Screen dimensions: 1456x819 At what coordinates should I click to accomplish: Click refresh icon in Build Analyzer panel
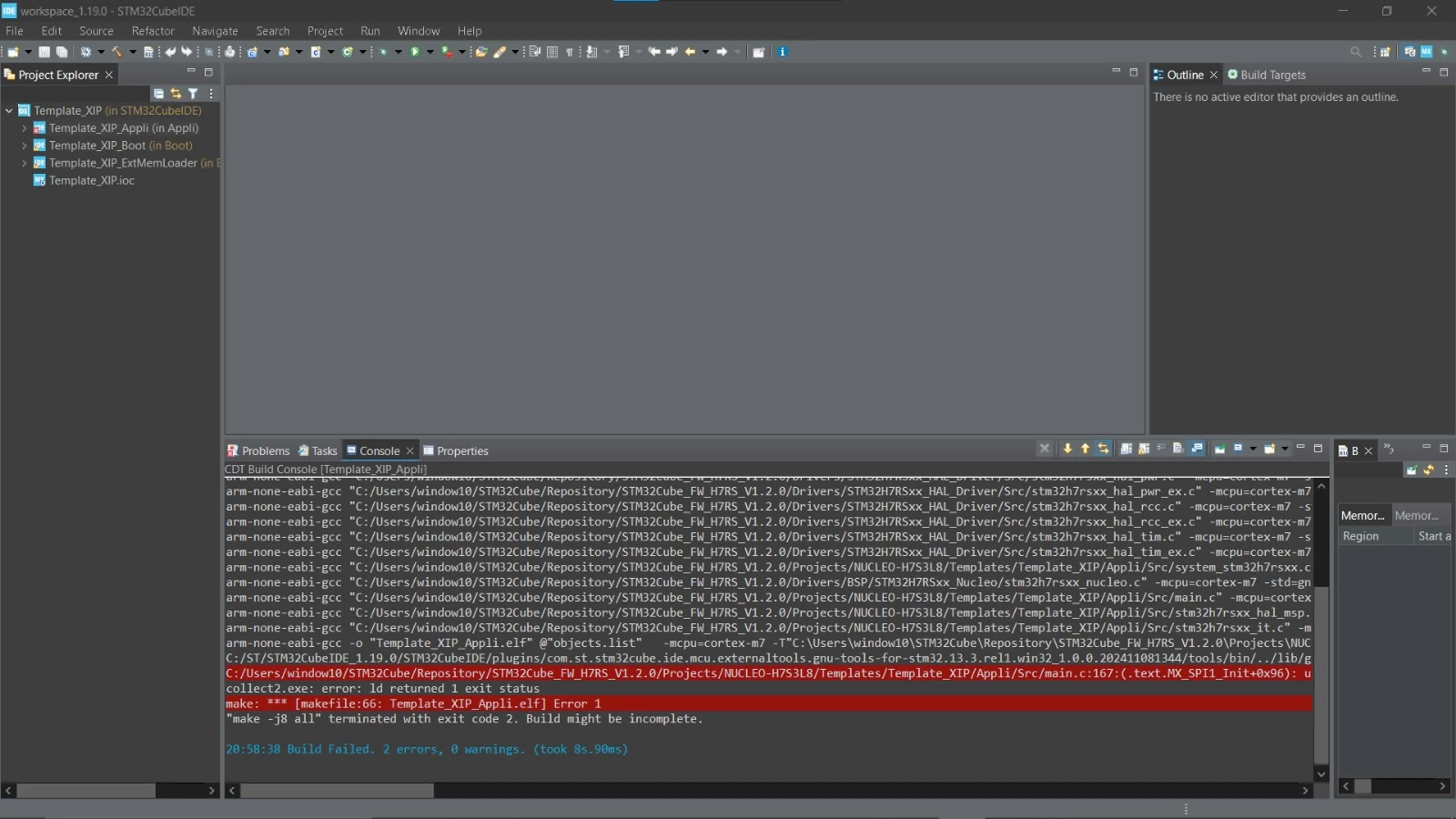click(1429, 470)
